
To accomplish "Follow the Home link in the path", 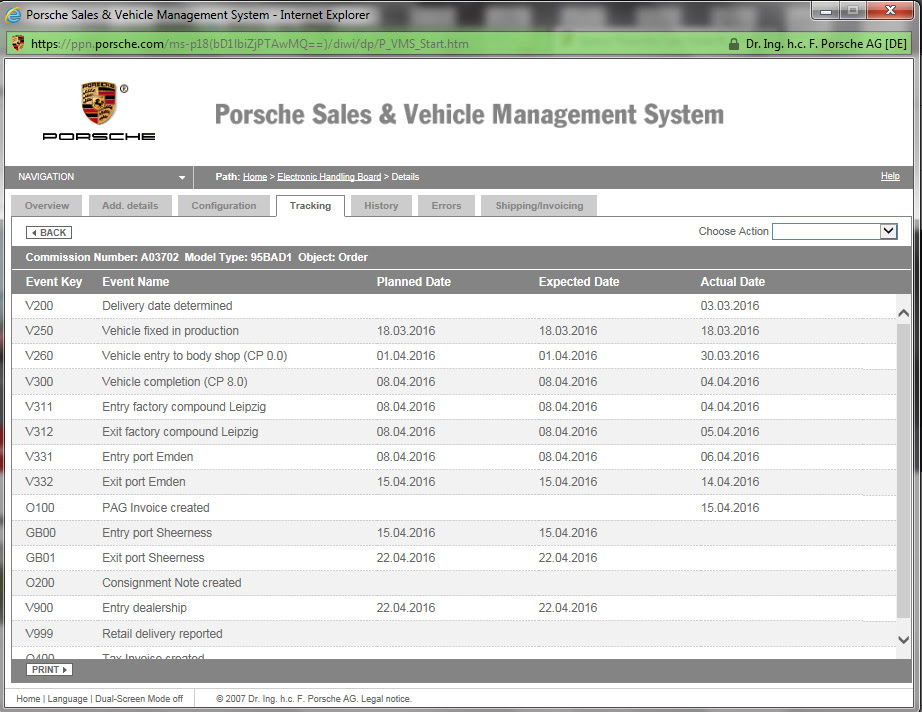I will click(x=255, y=176).
